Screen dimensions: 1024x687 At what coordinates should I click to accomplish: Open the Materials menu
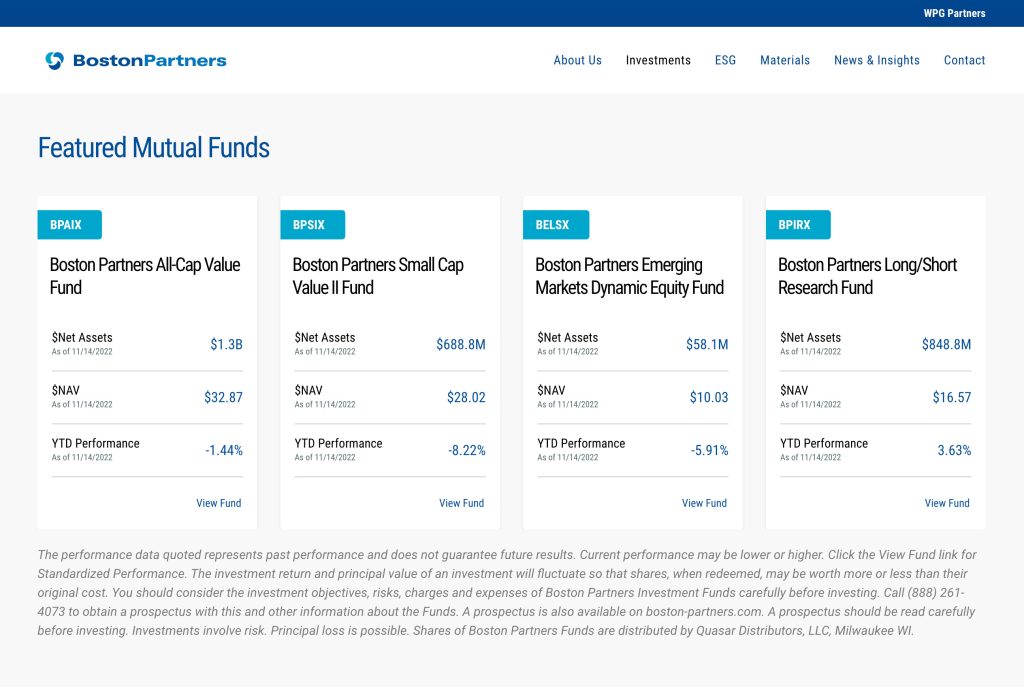pos(784,60)
